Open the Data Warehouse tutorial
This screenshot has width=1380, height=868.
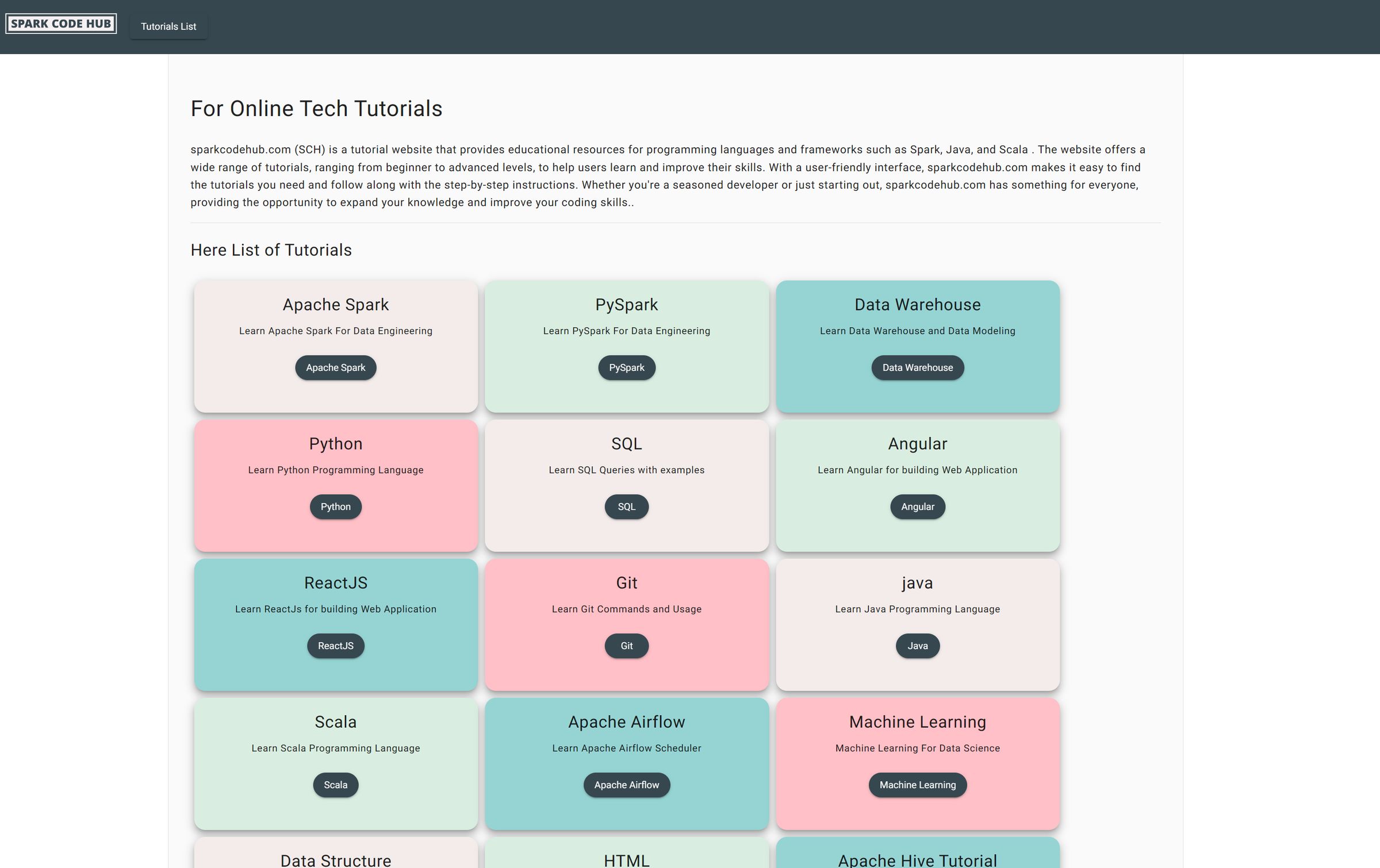(917, 367)
